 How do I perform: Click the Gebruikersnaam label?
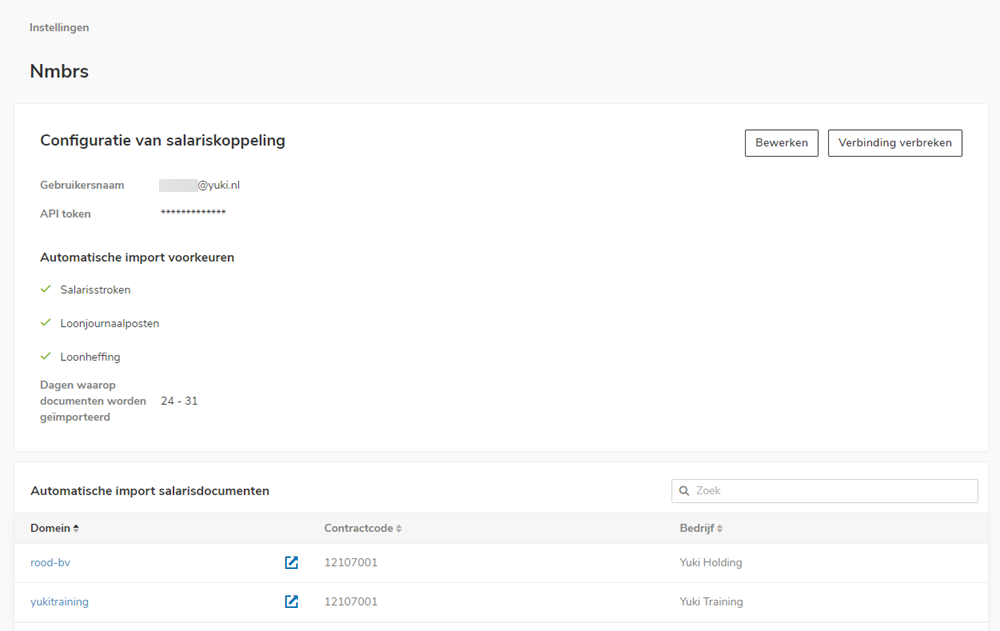[82, 185]
